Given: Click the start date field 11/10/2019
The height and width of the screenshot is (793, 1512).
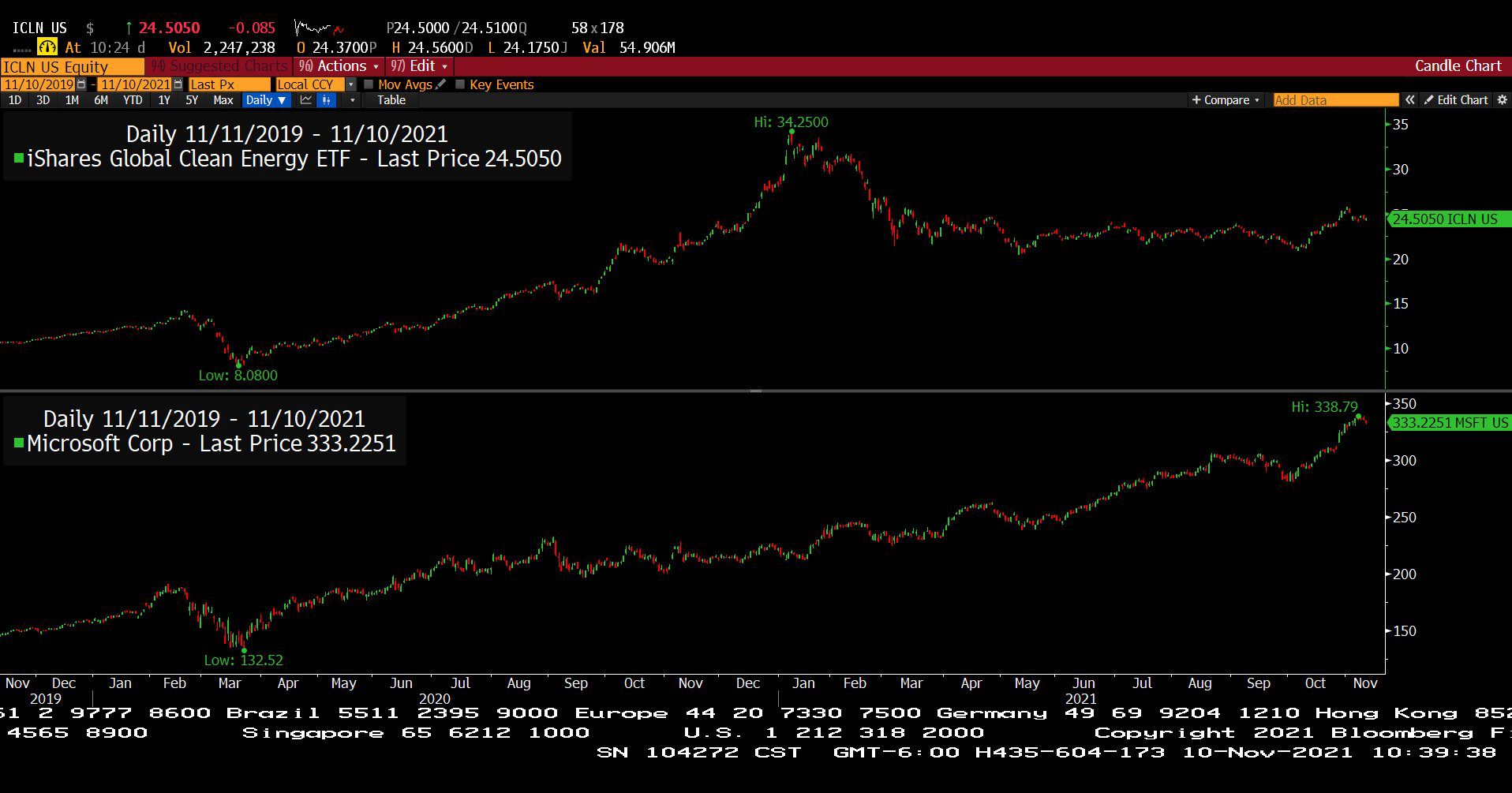Looking at the screenshot, I should click(39, 84).
